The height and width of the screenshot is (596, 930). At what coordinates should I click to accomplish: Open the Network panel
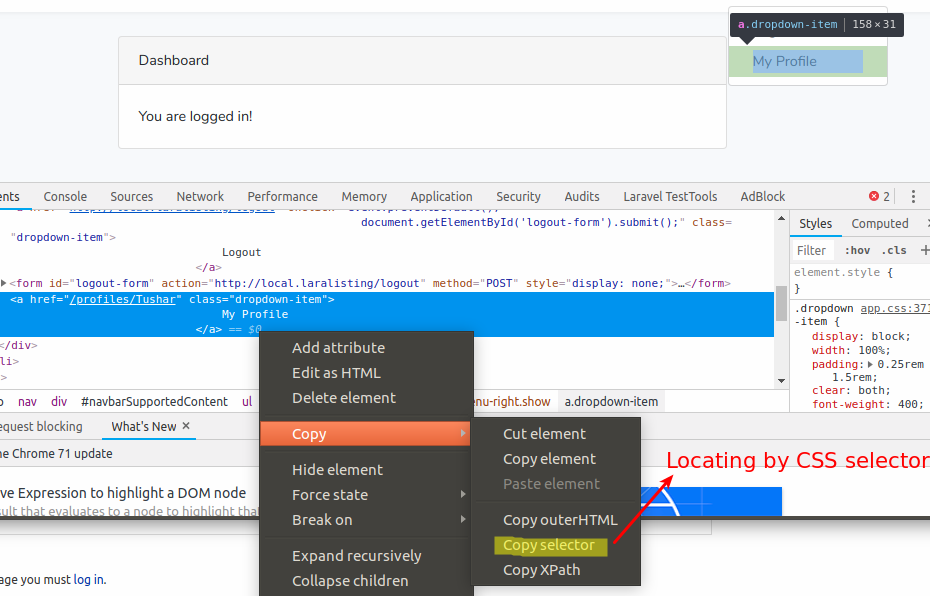tap(200, 196)
